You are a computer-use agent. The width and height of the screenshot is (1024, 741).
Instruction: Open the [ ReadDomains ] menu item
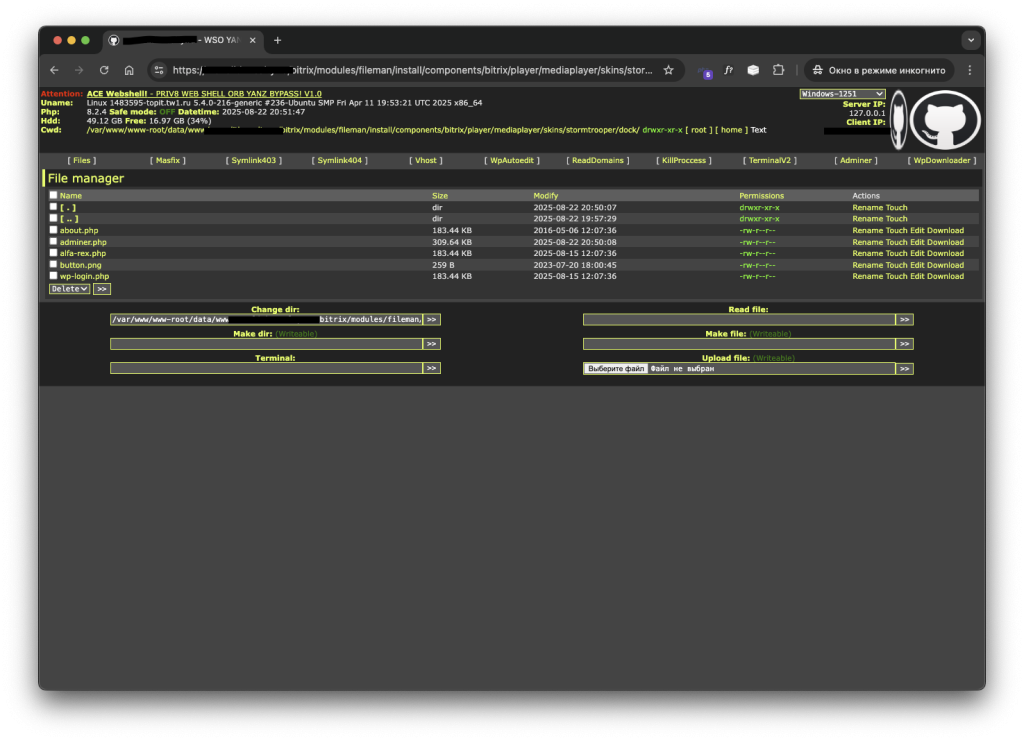(598, 161)
